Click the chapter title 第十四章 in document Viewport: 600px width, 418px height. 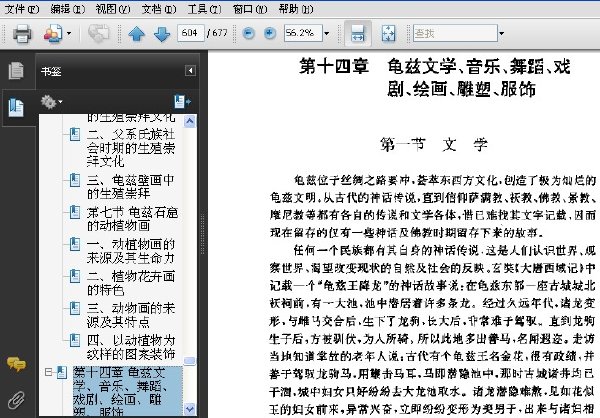click(x=334, y=66)
